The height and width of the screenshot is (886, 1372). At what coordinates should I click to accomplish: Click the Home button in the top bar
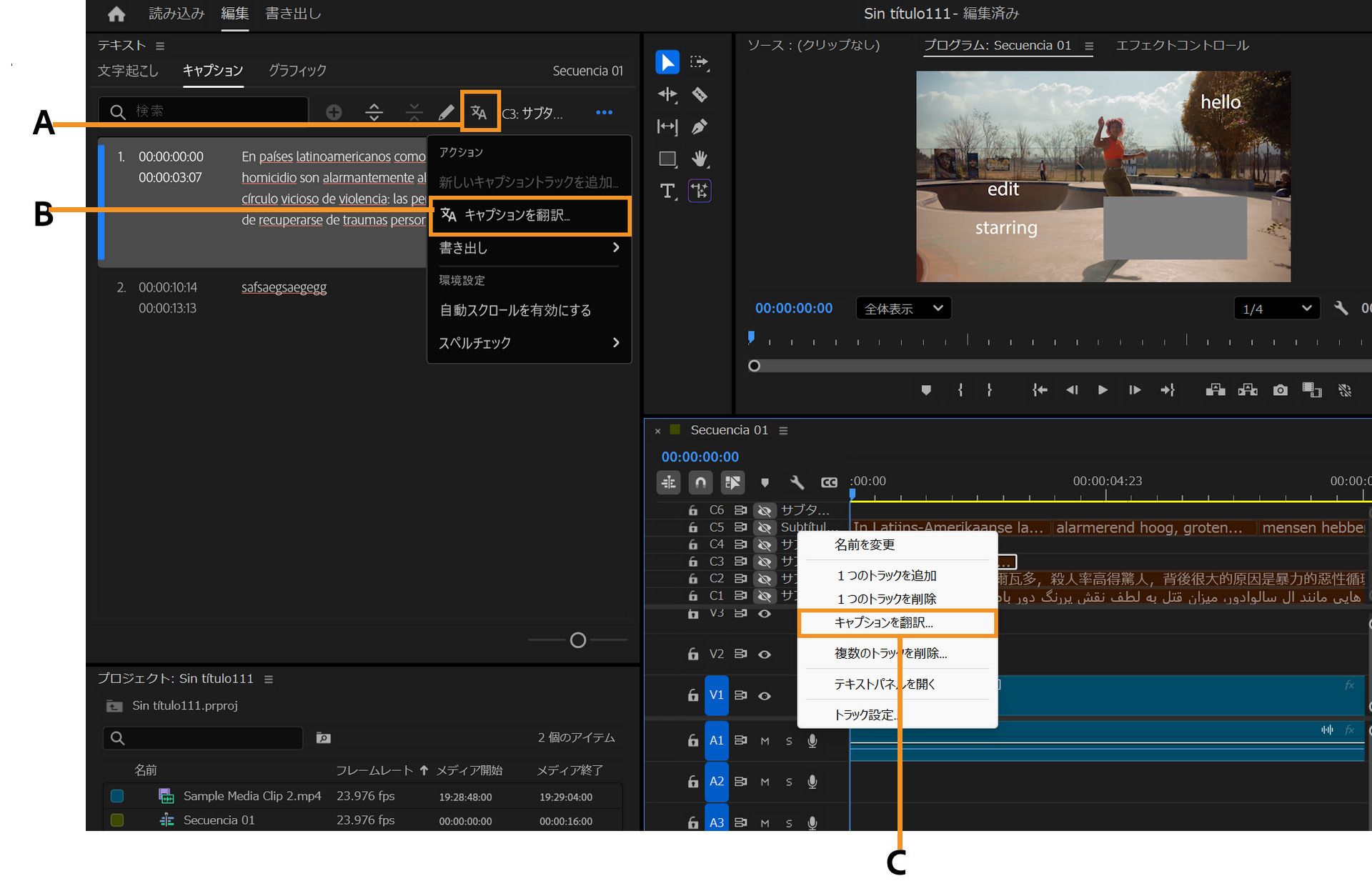click(115, 14)
